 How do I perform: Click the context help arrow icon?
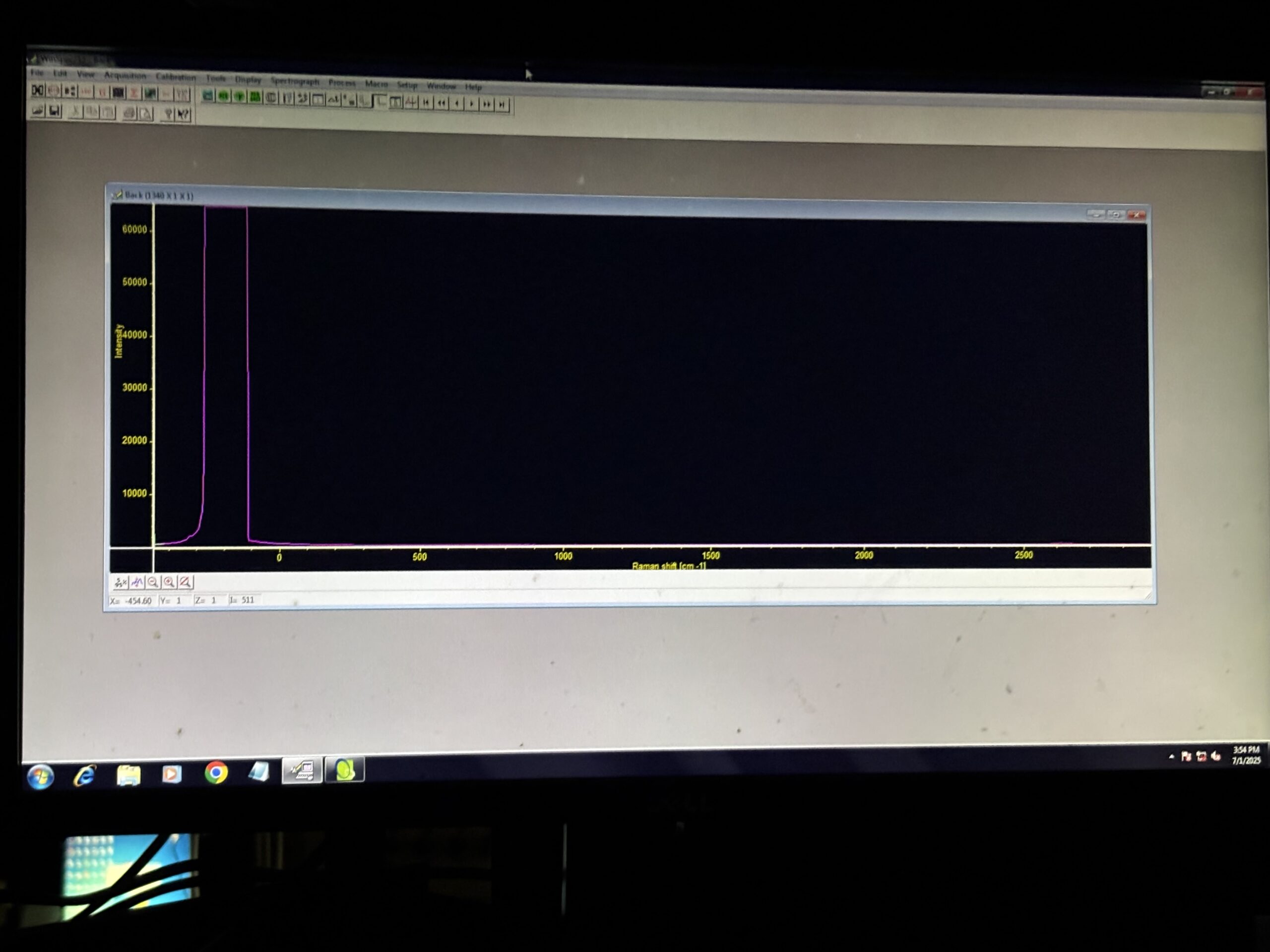[x=184, y=114]
